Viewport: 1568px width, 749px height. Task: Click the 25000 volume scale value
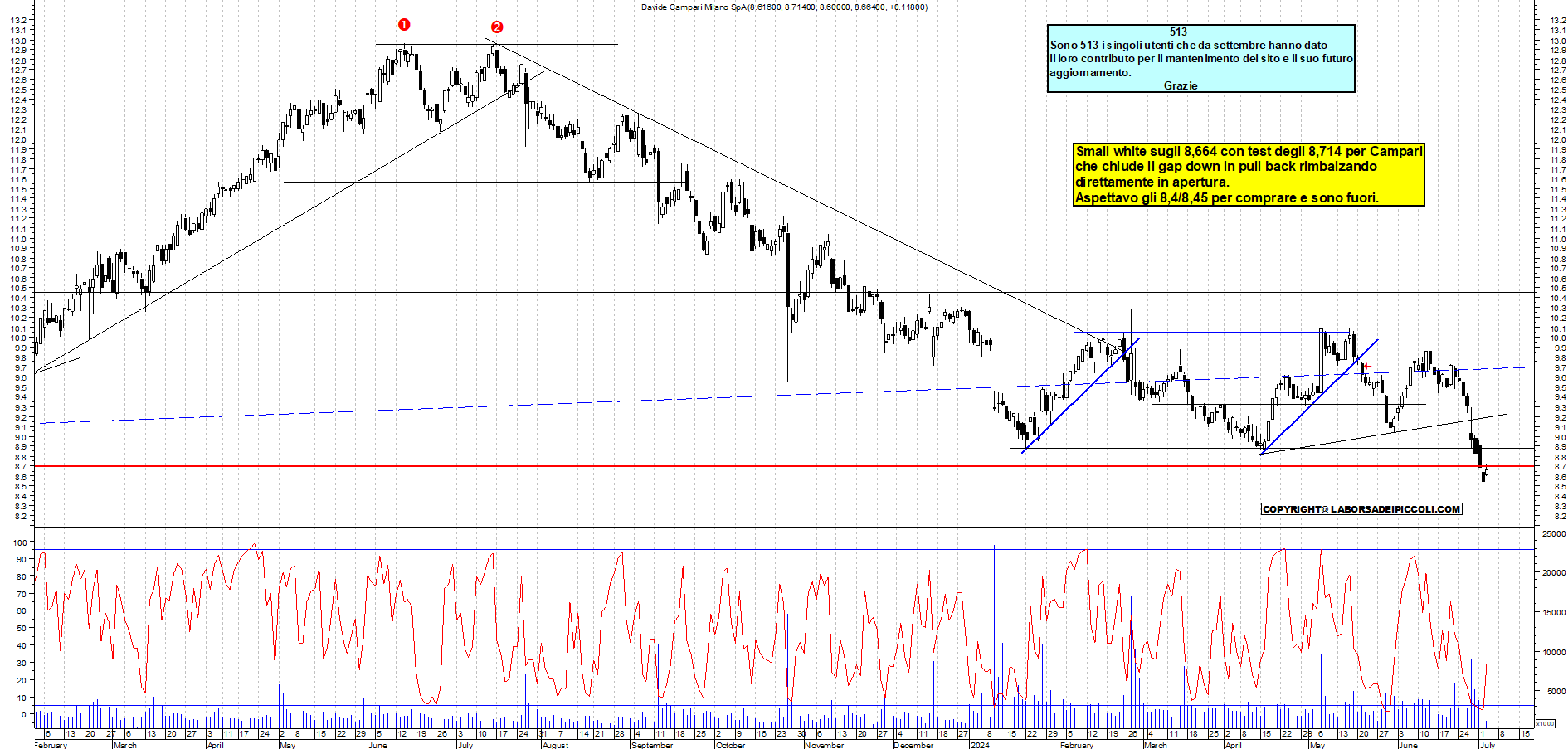[x=1553, y=534]
